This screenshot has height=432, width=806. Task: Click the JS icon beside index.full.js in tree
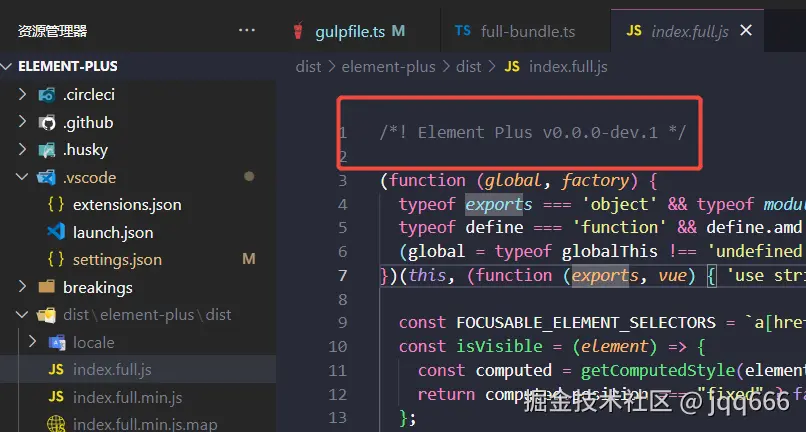[x=56, y=370]
